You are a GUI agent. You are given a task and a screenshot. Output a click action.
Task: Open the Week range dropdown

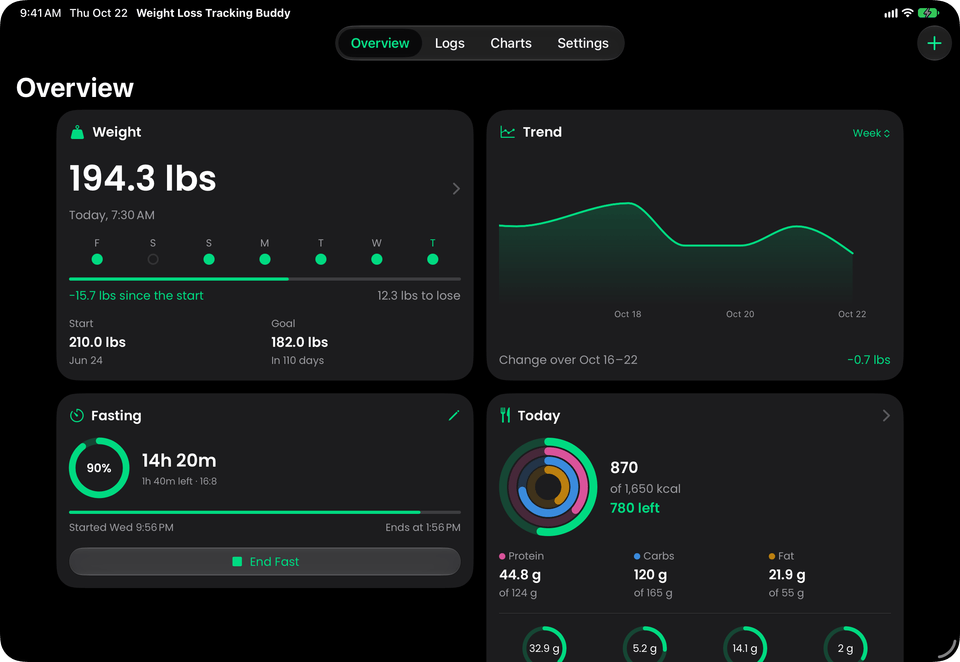click(x=871, y=133)
